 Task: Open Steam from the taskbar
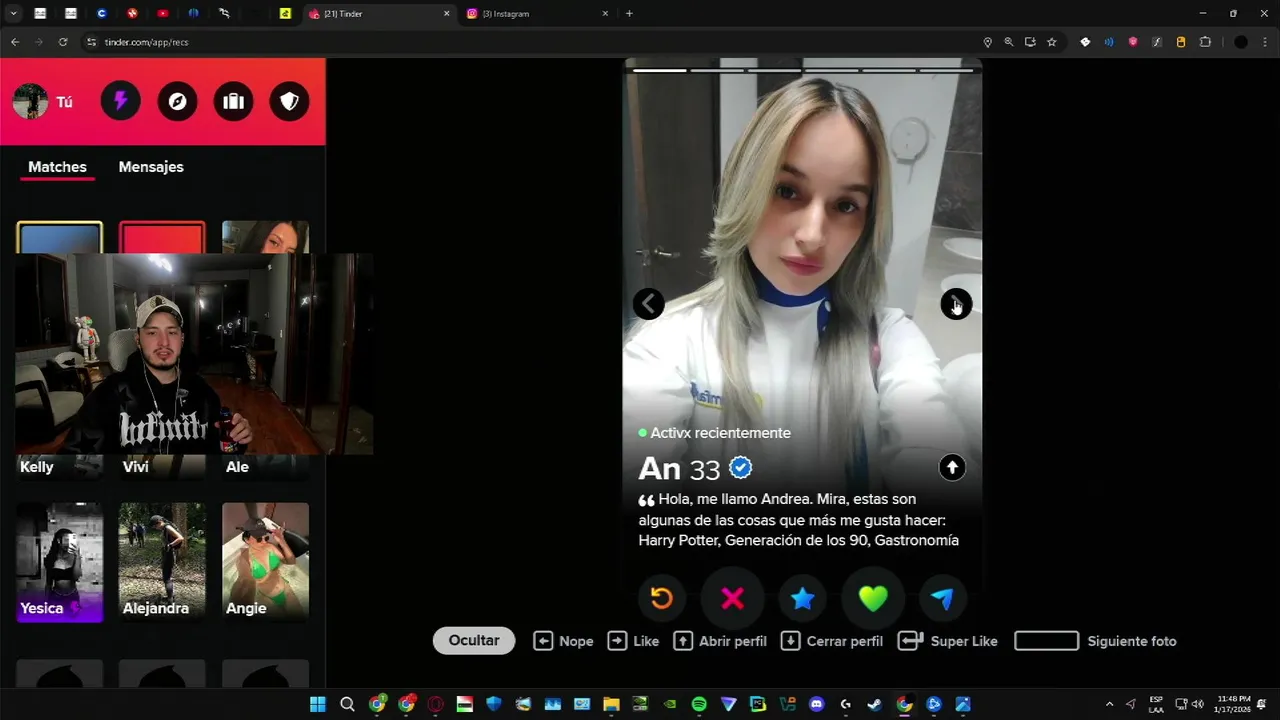click(875, 704)
